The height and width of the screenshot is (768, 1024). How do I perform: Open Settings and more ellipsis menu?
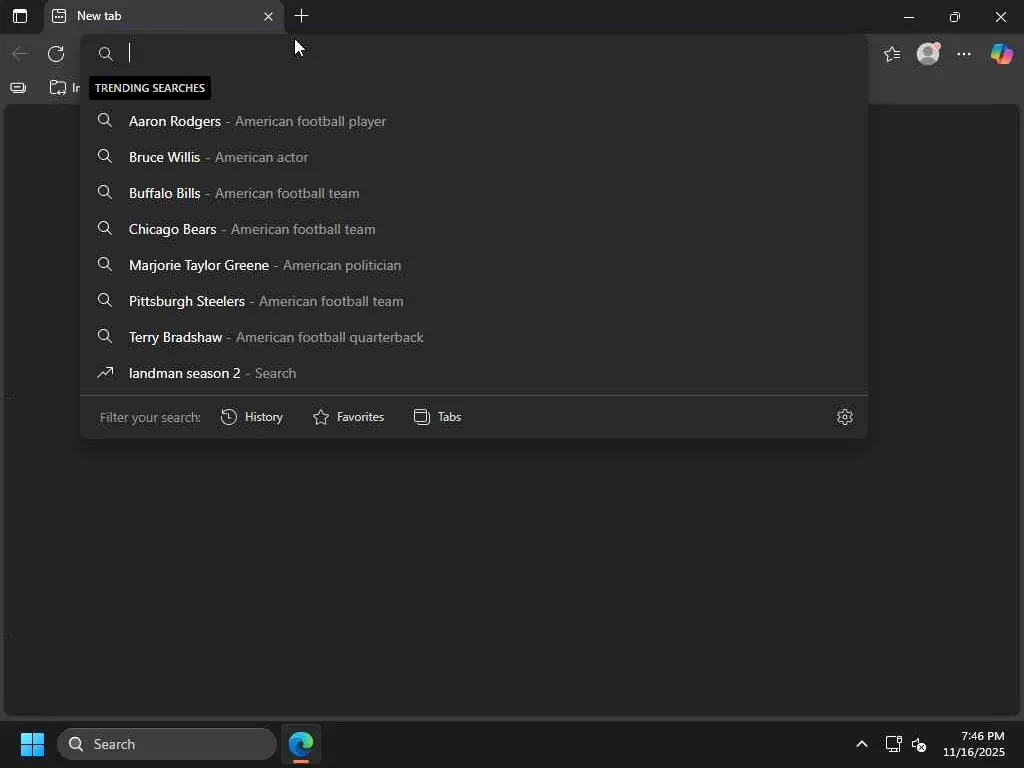pos(964,54)
